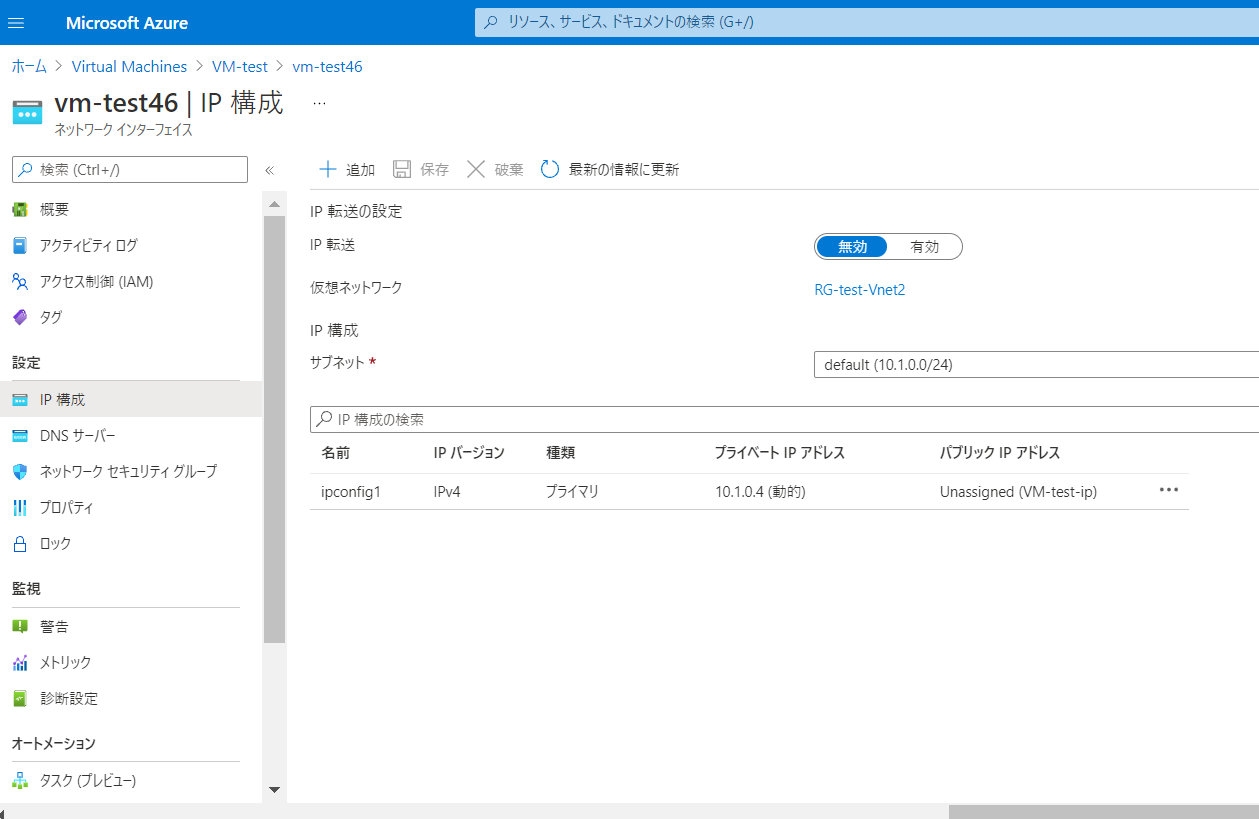Set IP 転送 to 無効

click(852, 247)
